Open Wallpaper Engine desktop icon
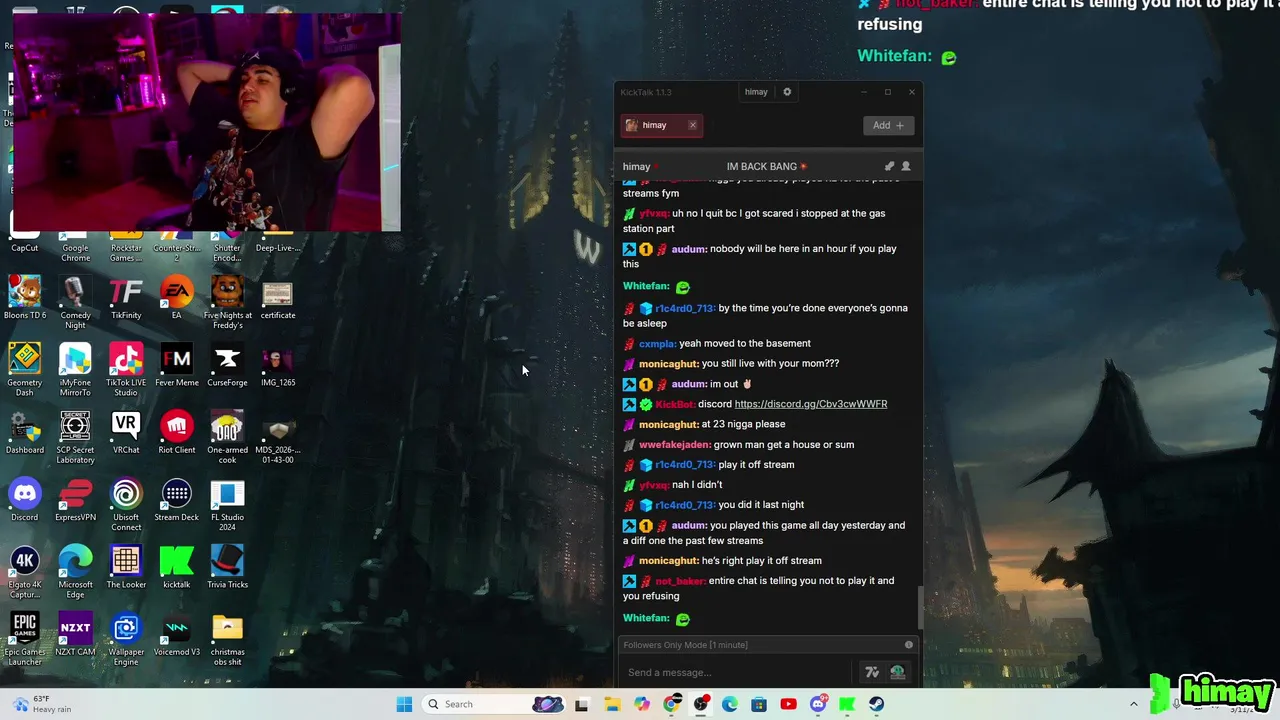This screenshot has width=1280, height=720. point(126,638)
